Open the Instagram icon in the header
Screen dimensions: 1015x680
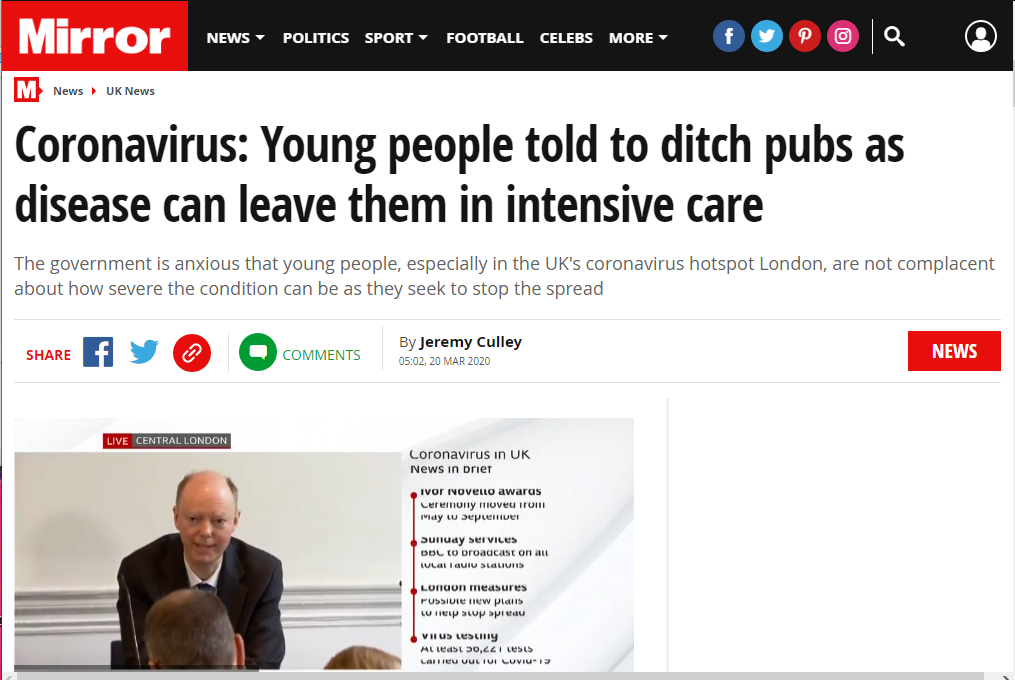coord(843,36)
